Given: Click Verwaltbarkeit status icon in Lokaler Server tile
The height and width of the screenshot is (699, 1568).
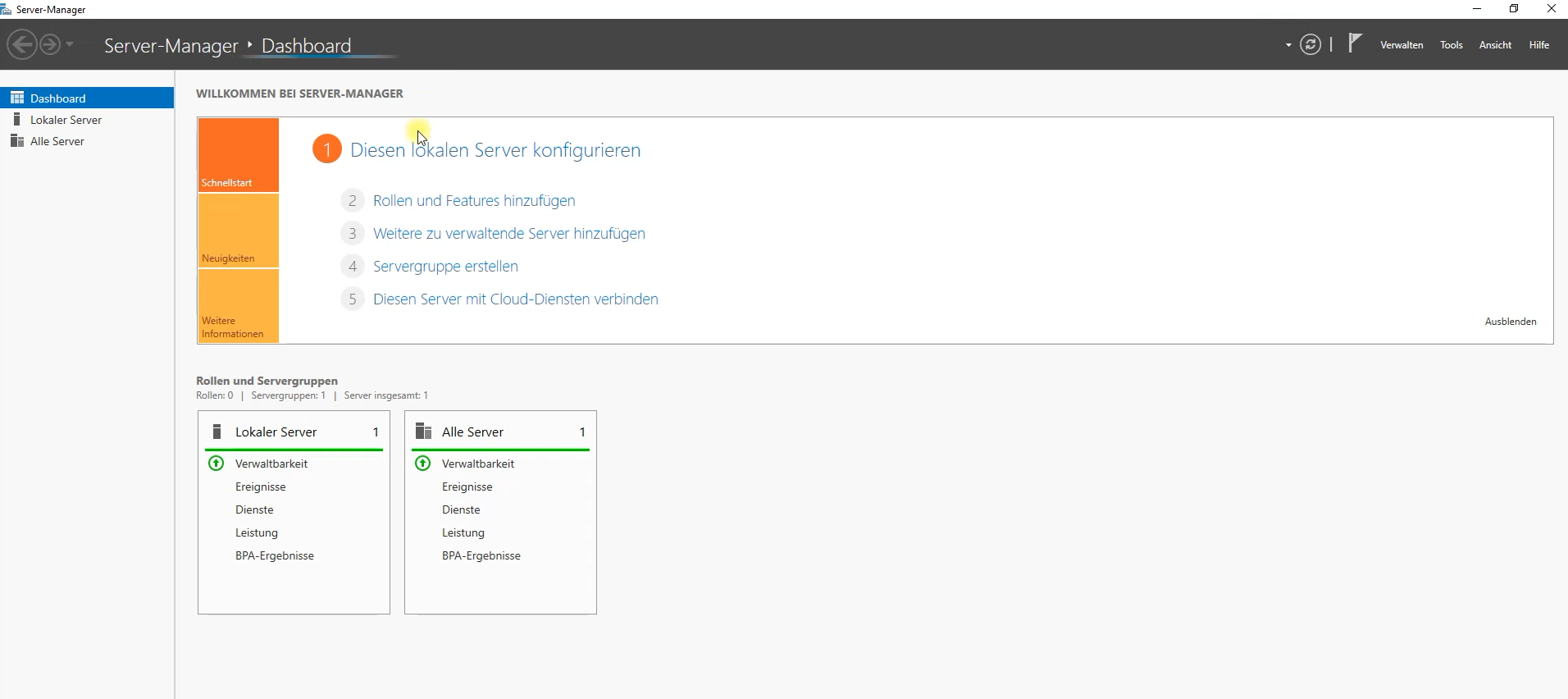Looking at the screenshot, I should coord(217,464).
